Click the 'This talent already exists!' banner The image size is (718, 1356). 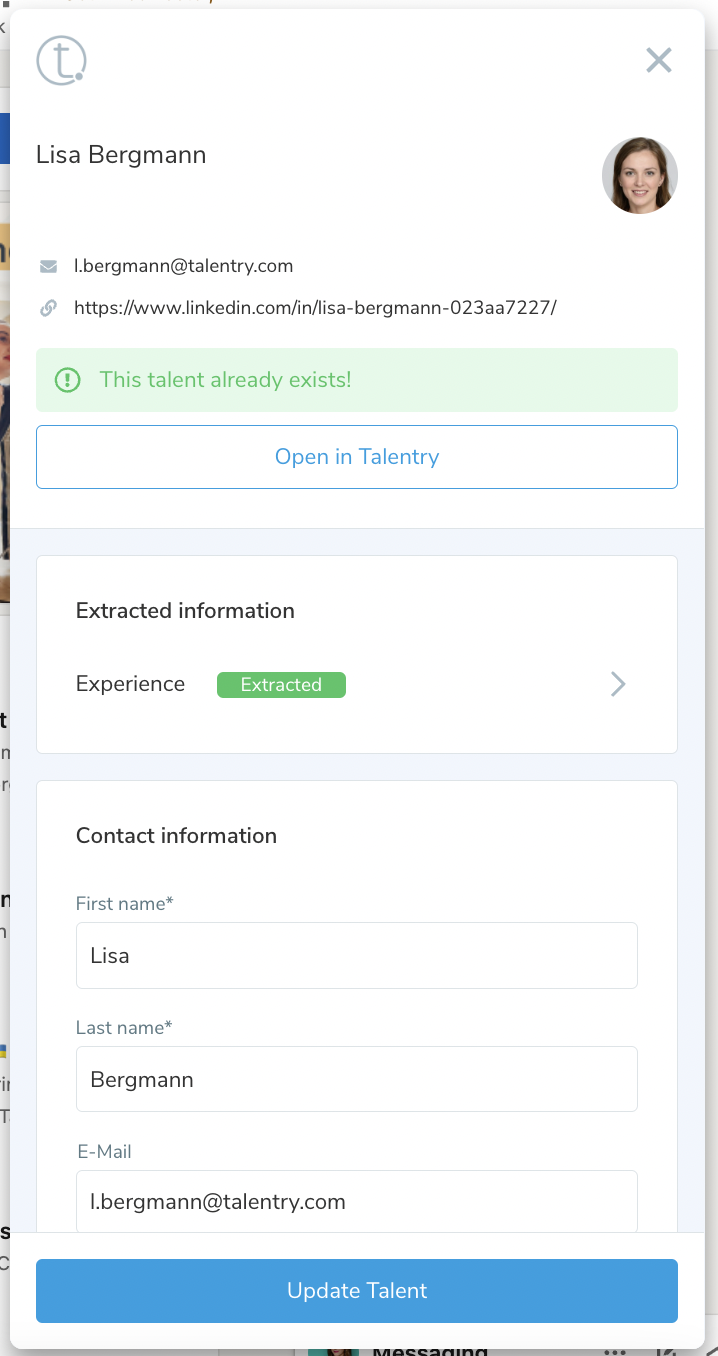click(x=357, y=380)
